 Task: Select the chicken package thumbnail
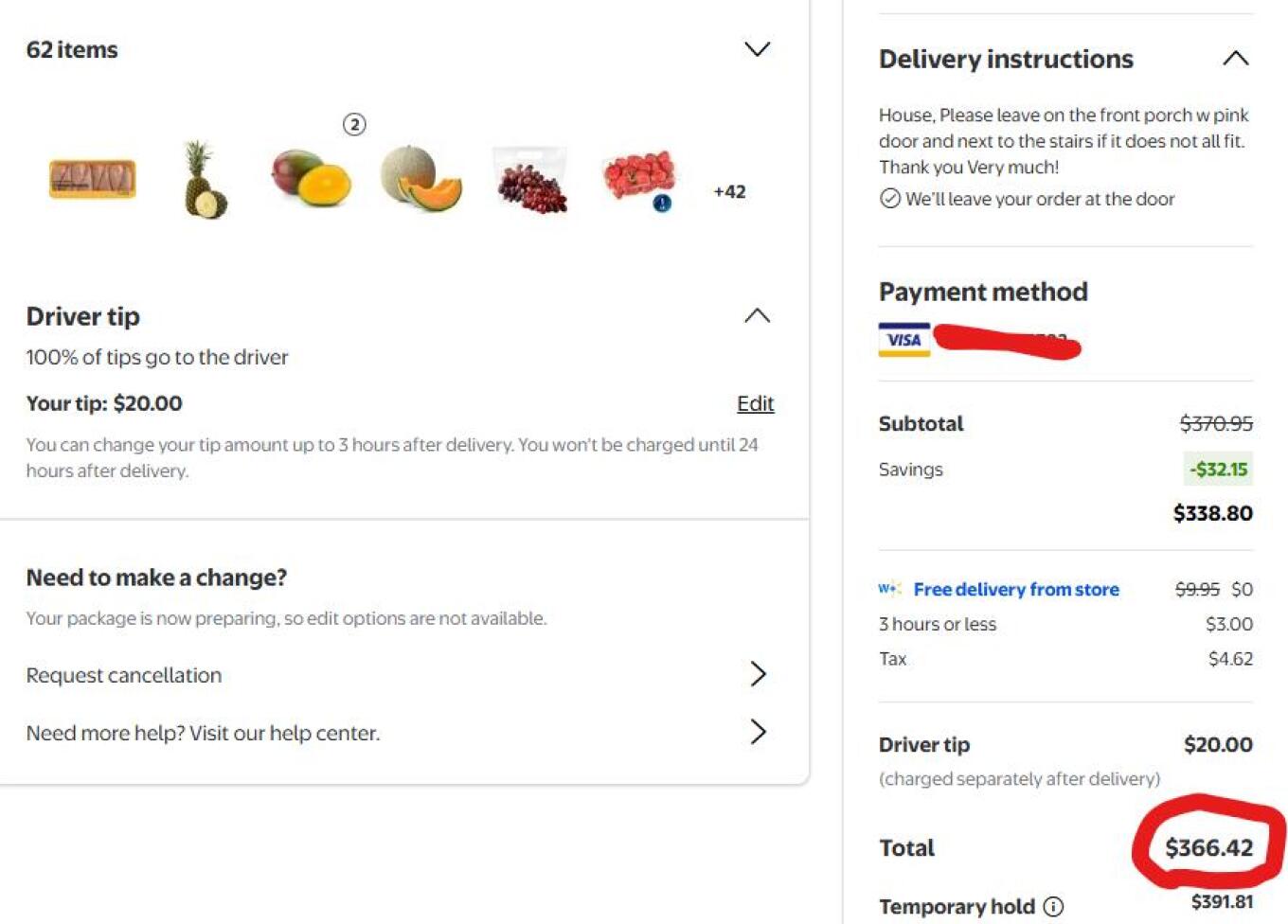(x=93, y=179)
